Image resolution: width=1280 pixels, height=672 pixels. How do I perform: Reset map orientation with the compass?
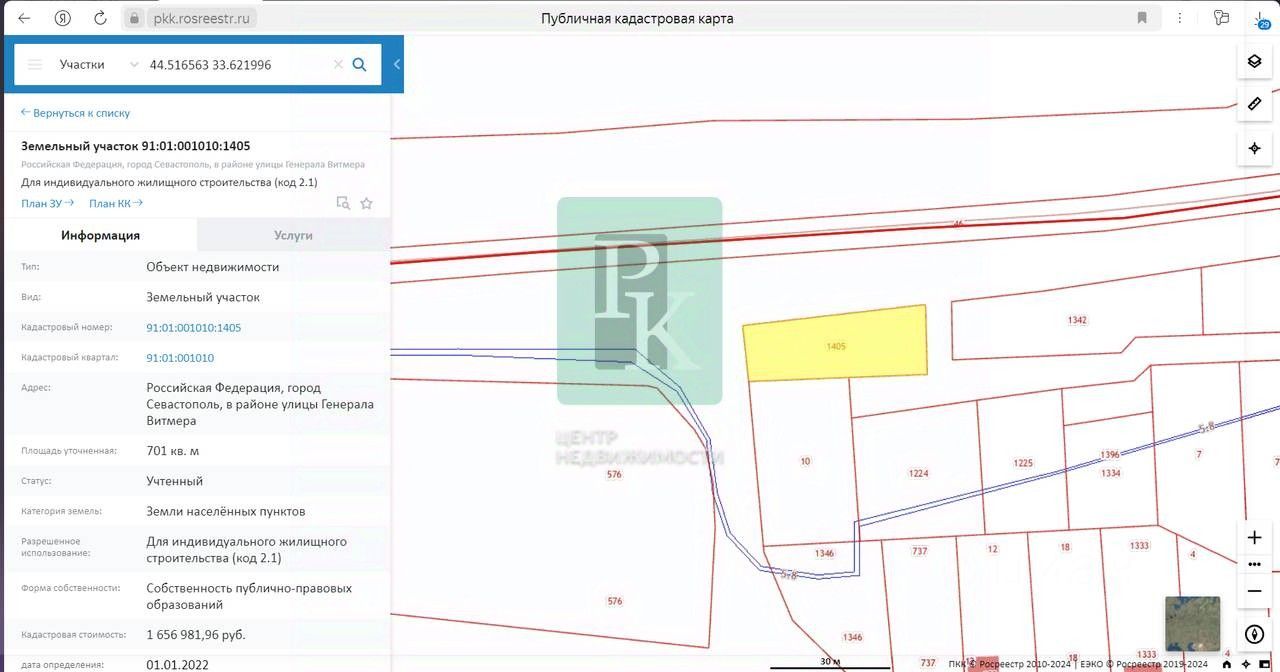click(1254, 634)
